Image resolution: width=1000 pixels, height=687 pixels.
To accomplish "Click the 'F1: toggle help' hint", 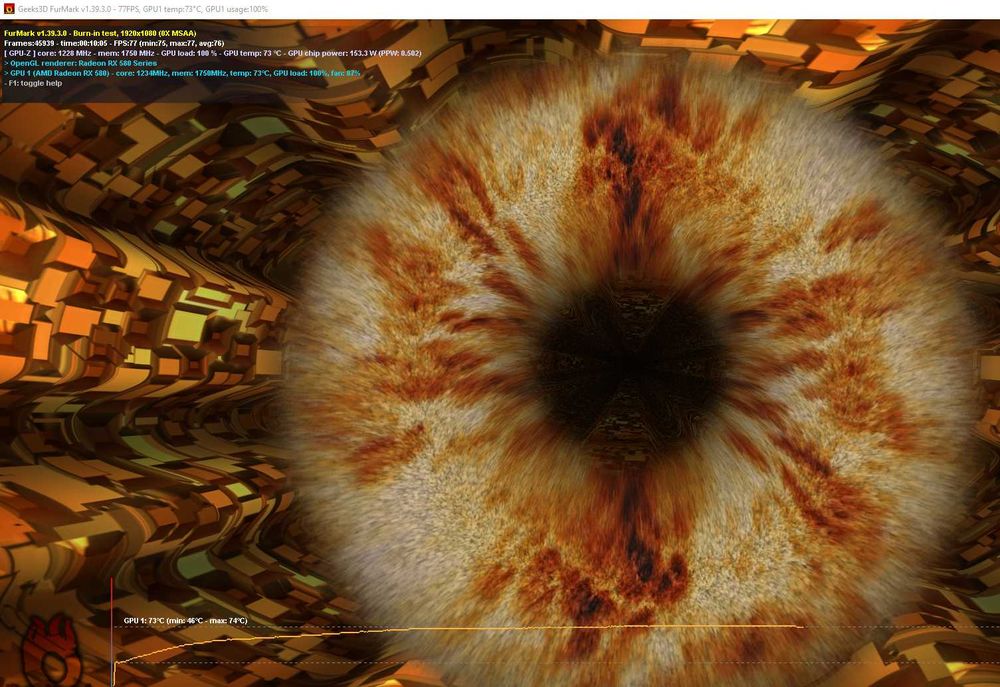I will tap(33, 83).
